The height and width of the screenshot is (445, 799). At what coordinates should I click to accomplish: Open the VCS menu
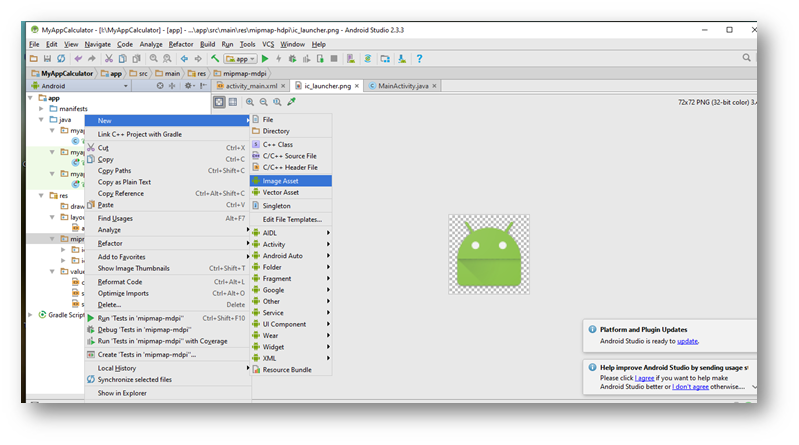click(268, 44)
